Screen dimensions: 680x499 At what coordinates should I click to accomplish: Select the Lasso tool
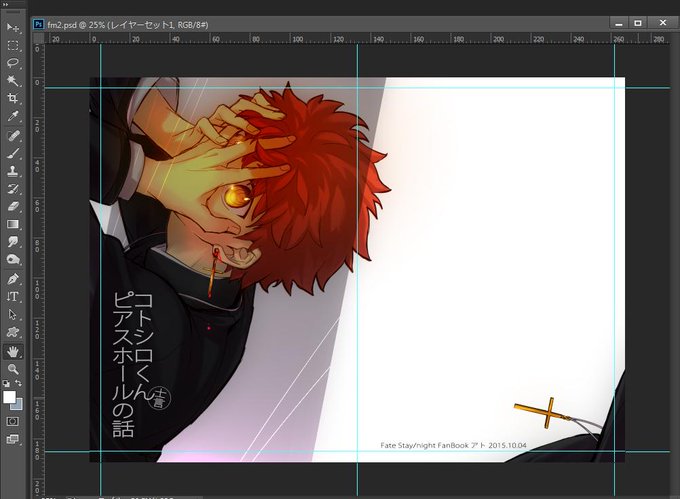click(13, 63)
